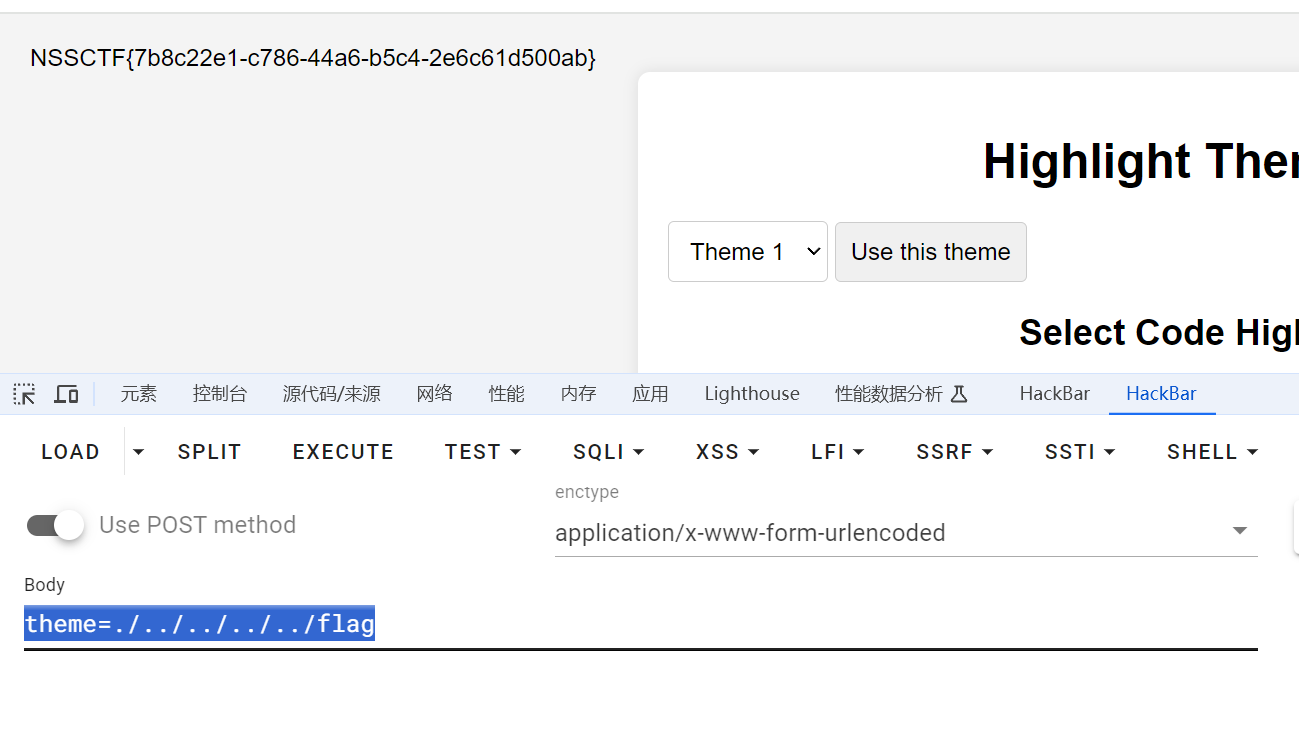The image size is (1299, 740).
Task: Open the enctype dropdown arrow
Action: point(1240,531)
